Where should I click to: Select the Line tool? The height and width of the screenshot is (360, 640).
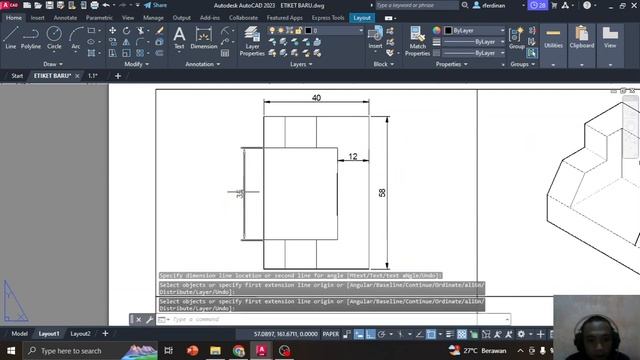tap(11, 38)
